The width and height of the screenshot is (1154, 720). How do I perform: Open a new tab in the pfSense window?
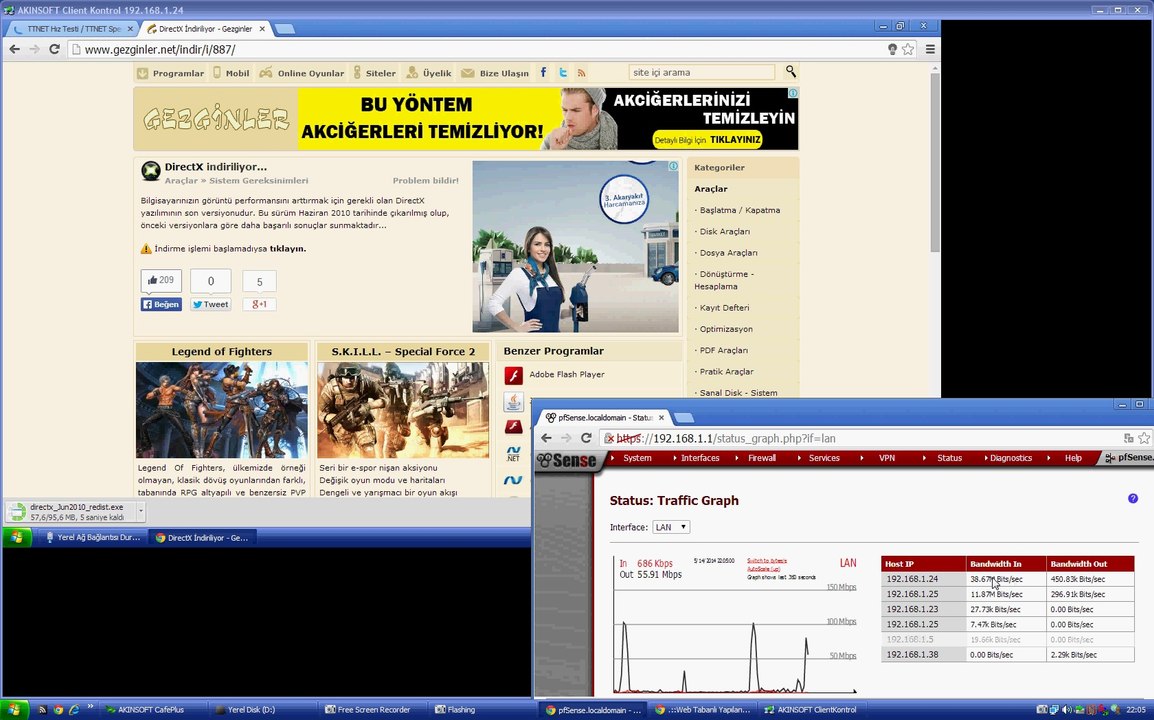(x=684, y=418)
